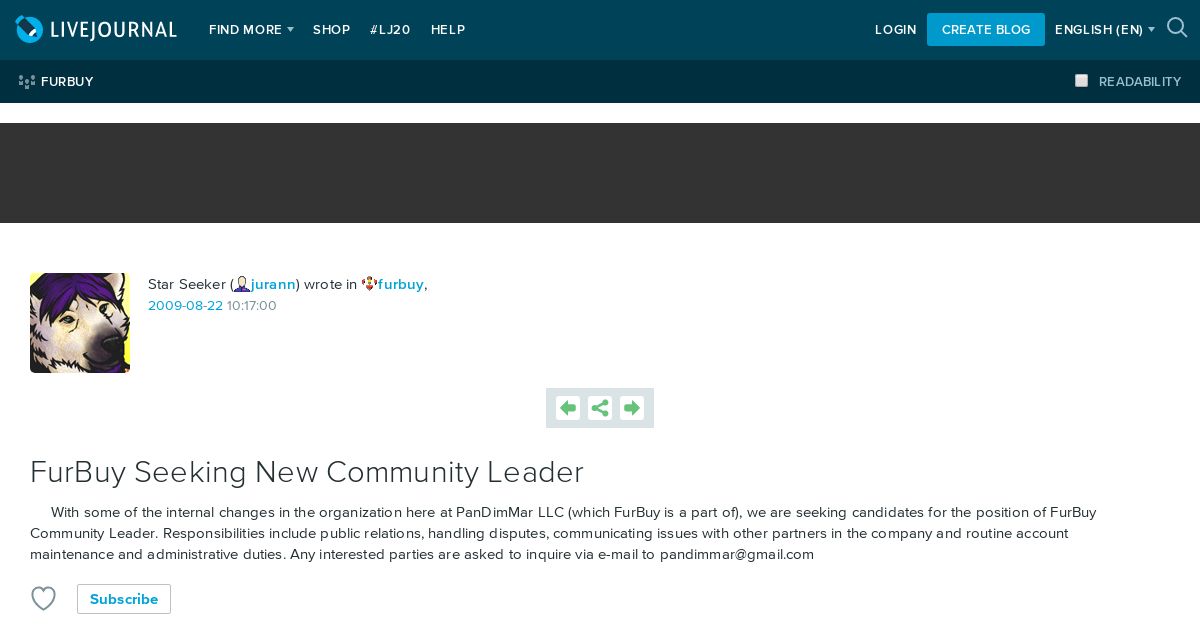
Task: Open the furbuy community link
Action: pos(401,284)
